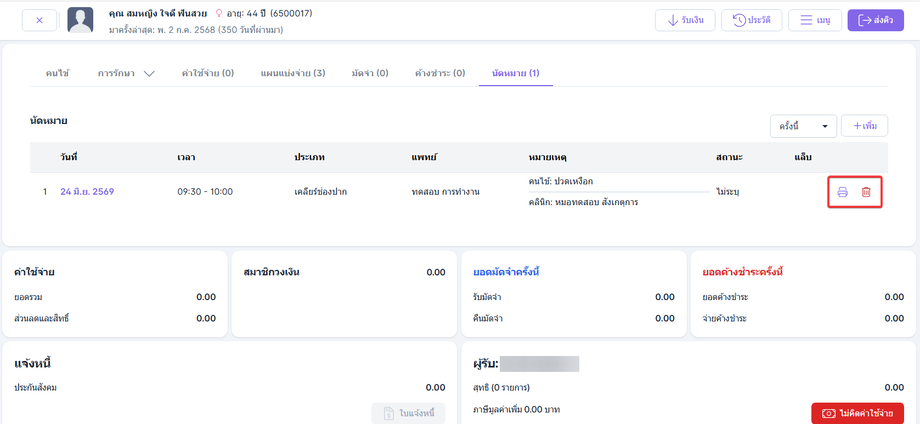Click the วันที่ column header
Screen dimensions: 920x424
(x=69, y=157)
